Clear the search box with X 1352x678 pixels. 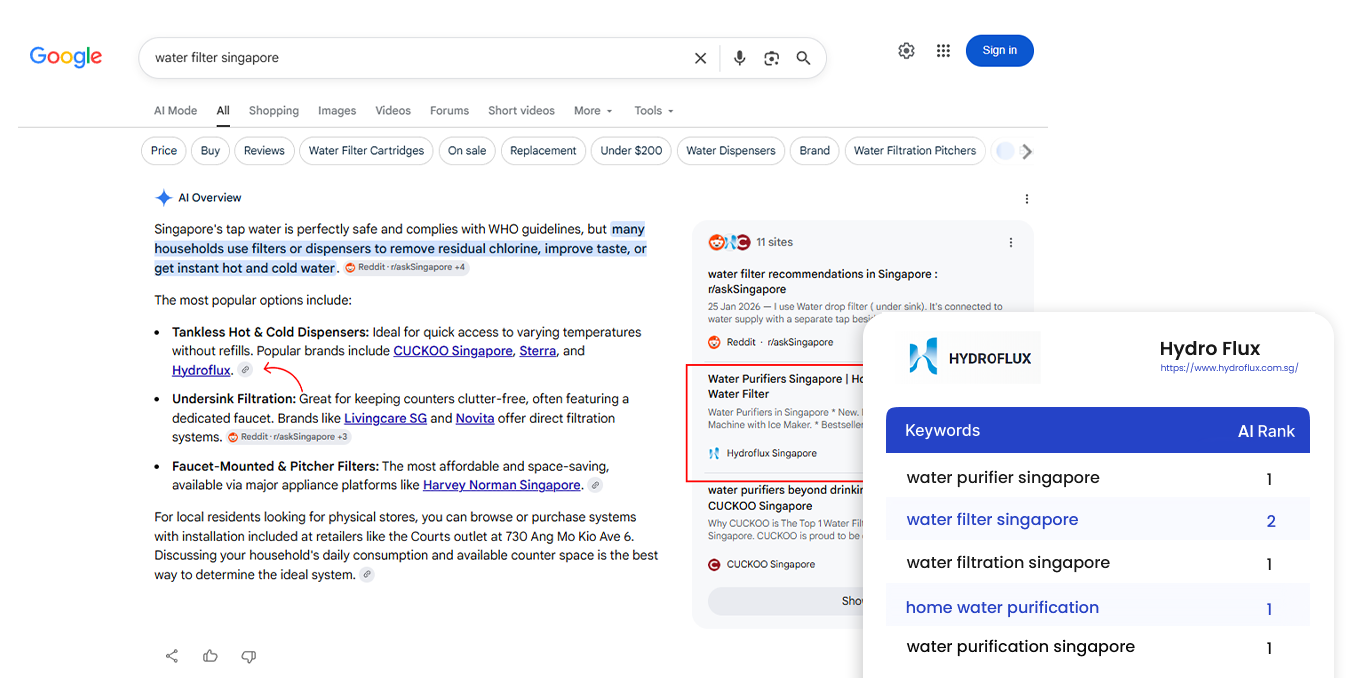point(700,58)
